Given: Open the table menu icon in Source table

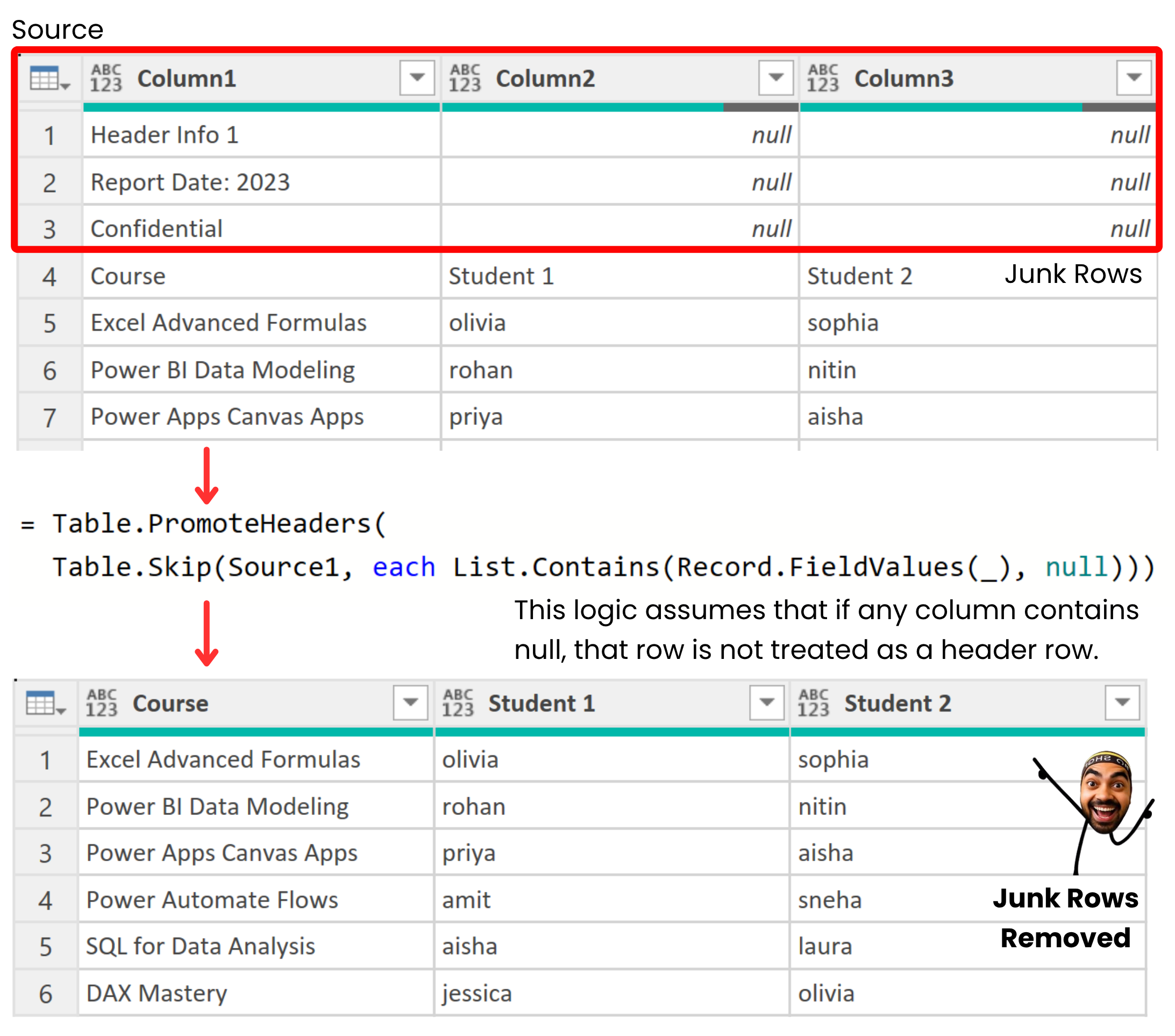Looking at the screenshot, I should [x=49, y=78].
